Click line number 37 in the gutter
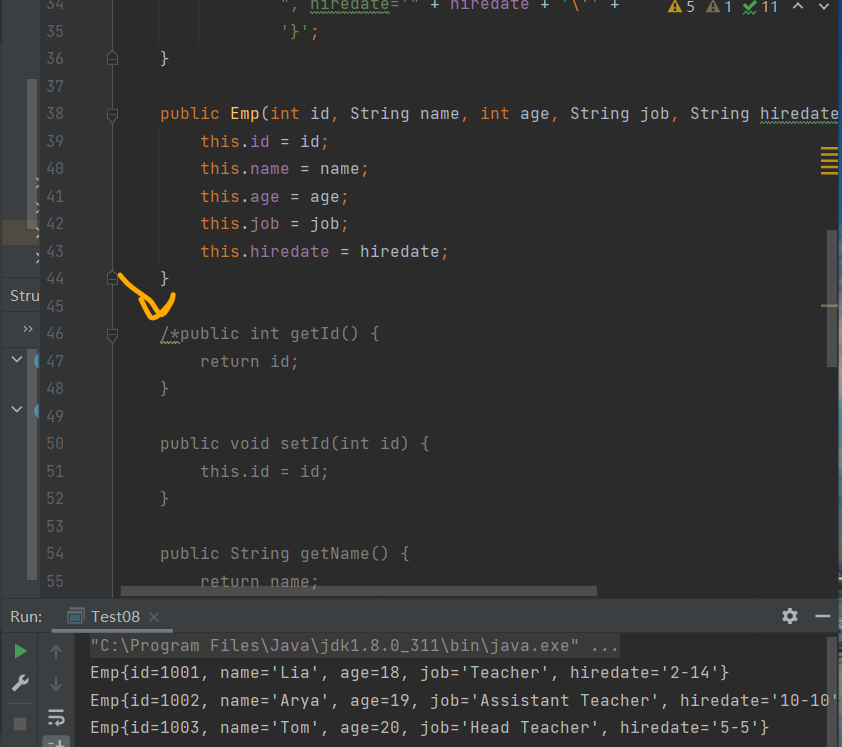The width and height of the screenshot is (842, 747). 55,86
